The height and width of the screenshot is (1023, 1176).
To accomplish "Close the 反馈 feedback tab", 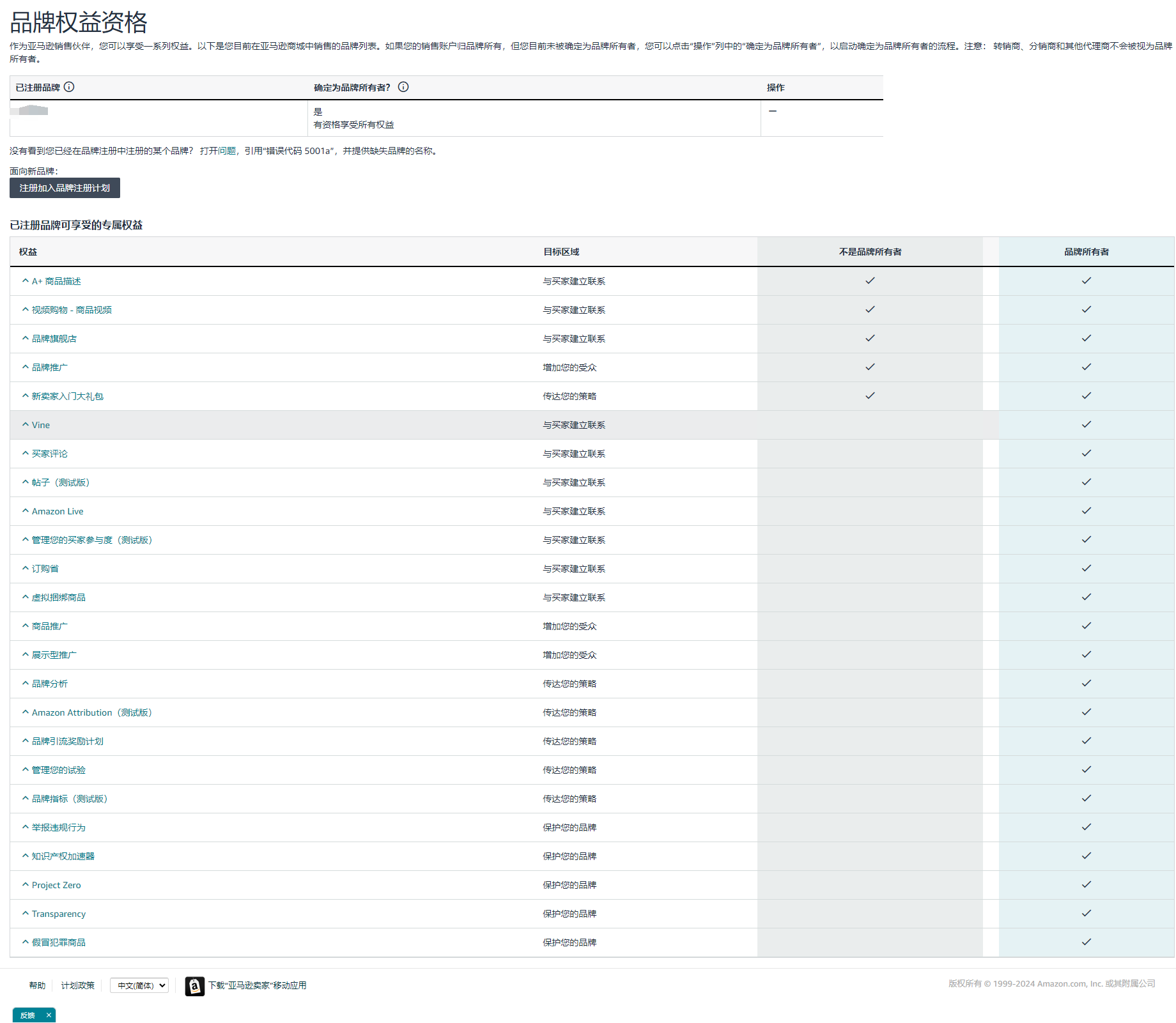I will 49,1015.
